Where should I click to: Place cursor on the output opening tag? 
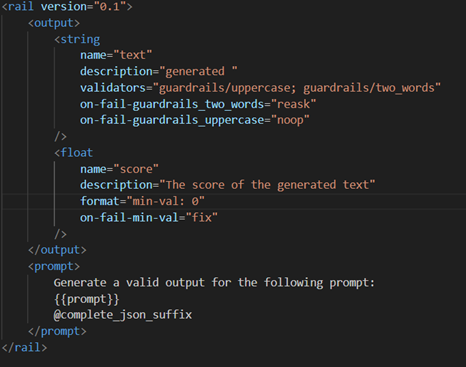coord(54,23)
